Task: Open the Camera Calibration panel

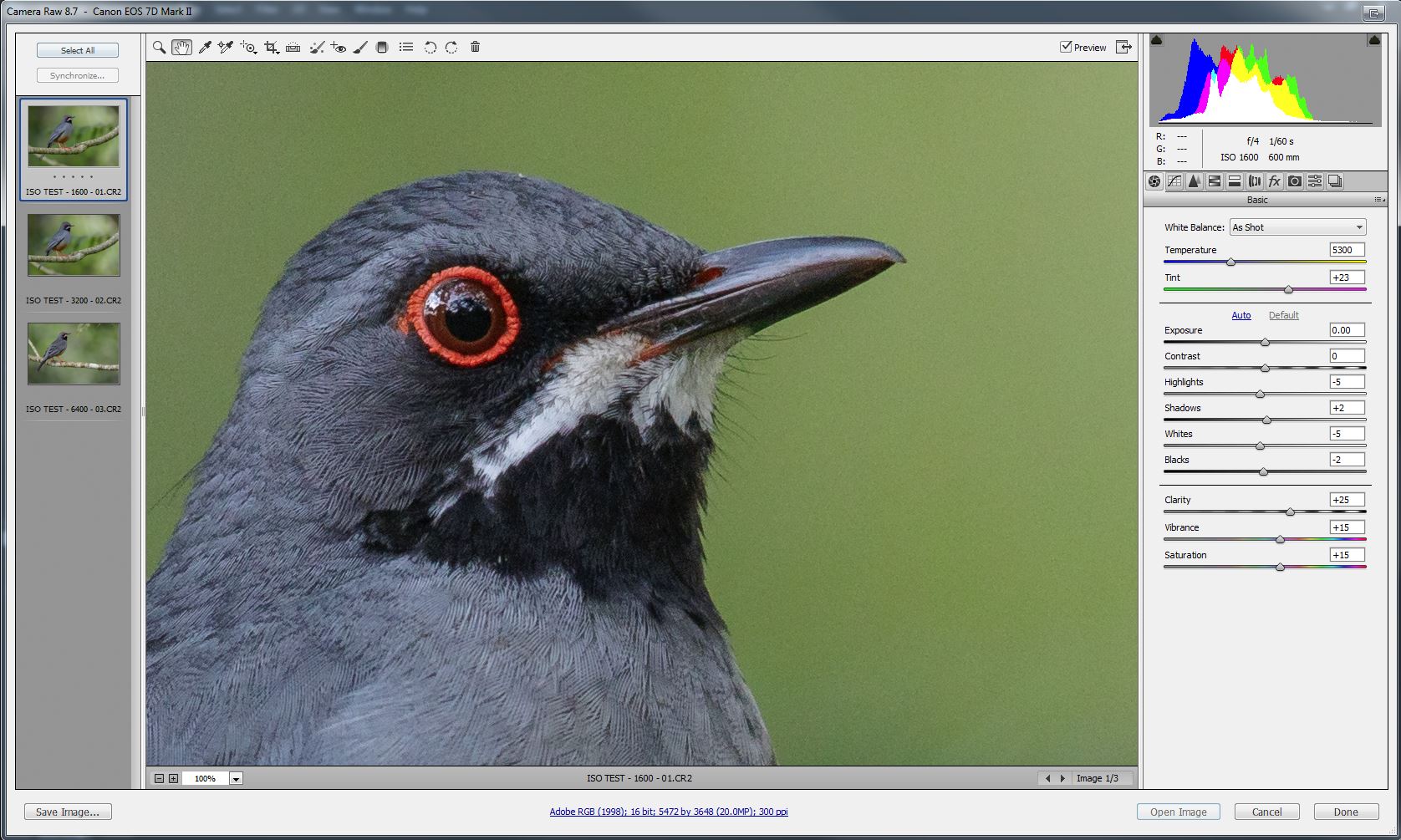Action: point(1294,181)
